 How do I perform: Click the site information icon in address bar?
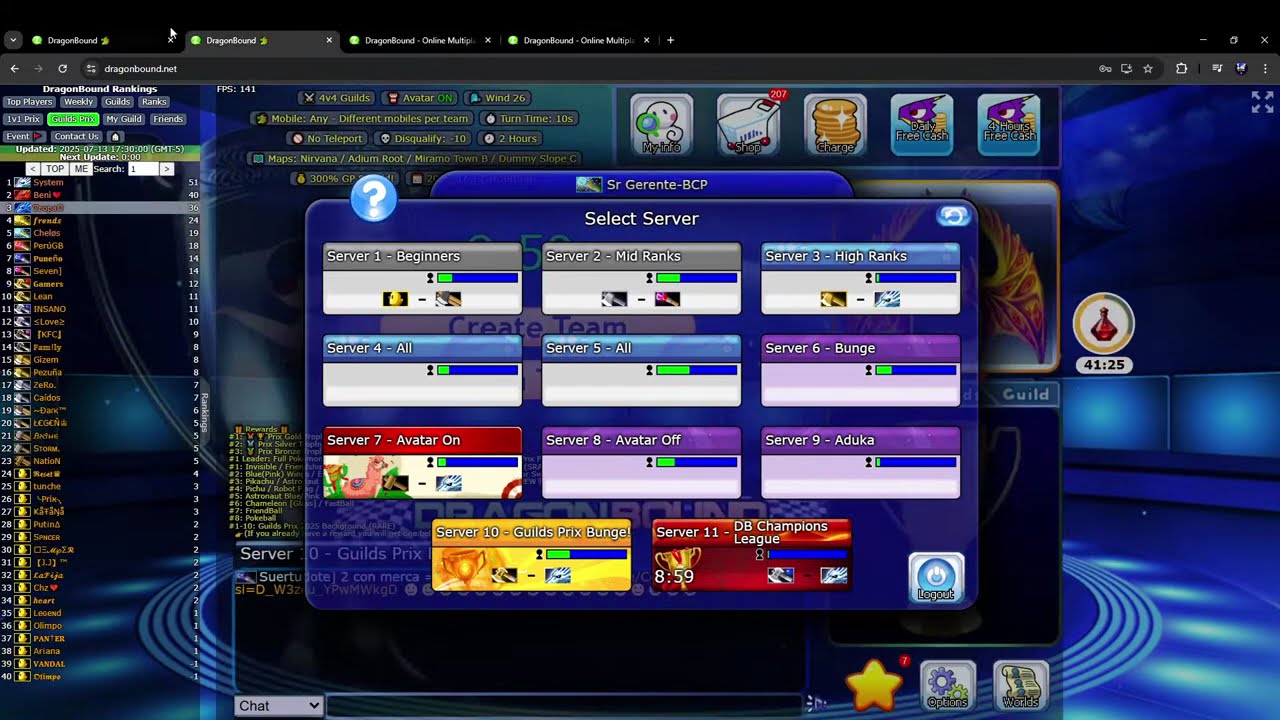pyautogui.click(x=91, y=68)
